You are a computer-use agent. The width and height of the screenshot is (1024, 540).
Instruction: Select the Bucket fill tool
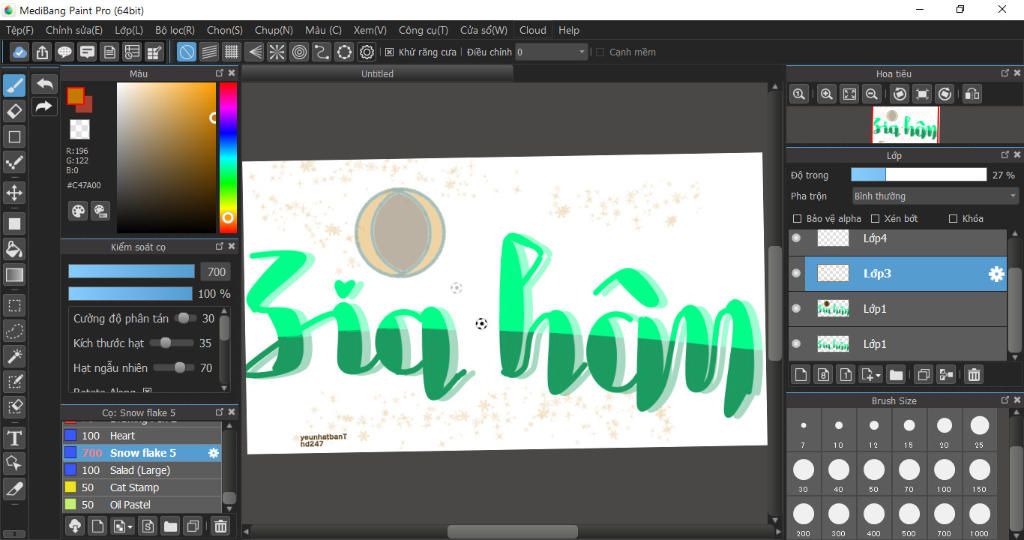(x=14, y=249)
